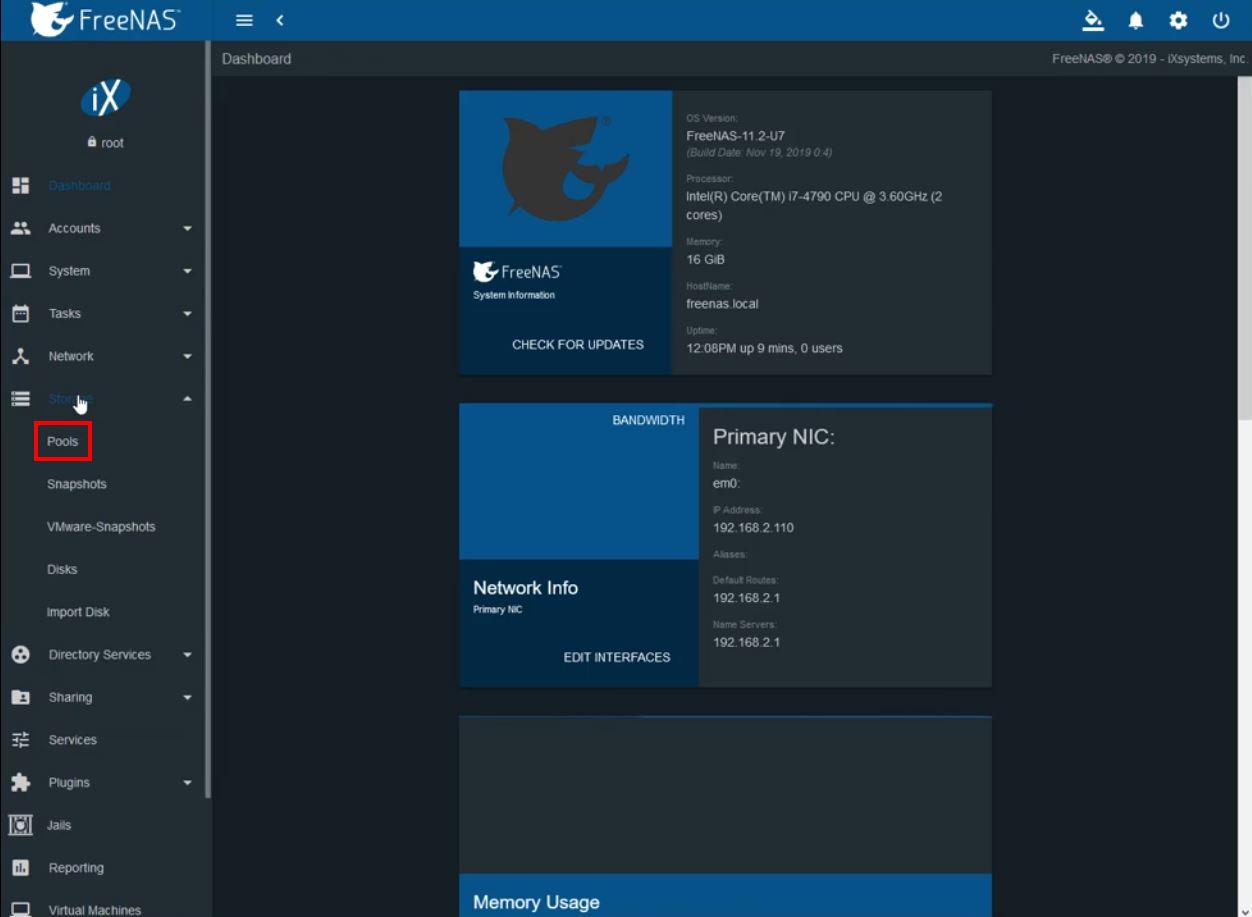Click the Dashboard grid icon
This screenshot has height=917, width=1252.
click(20, 185)
